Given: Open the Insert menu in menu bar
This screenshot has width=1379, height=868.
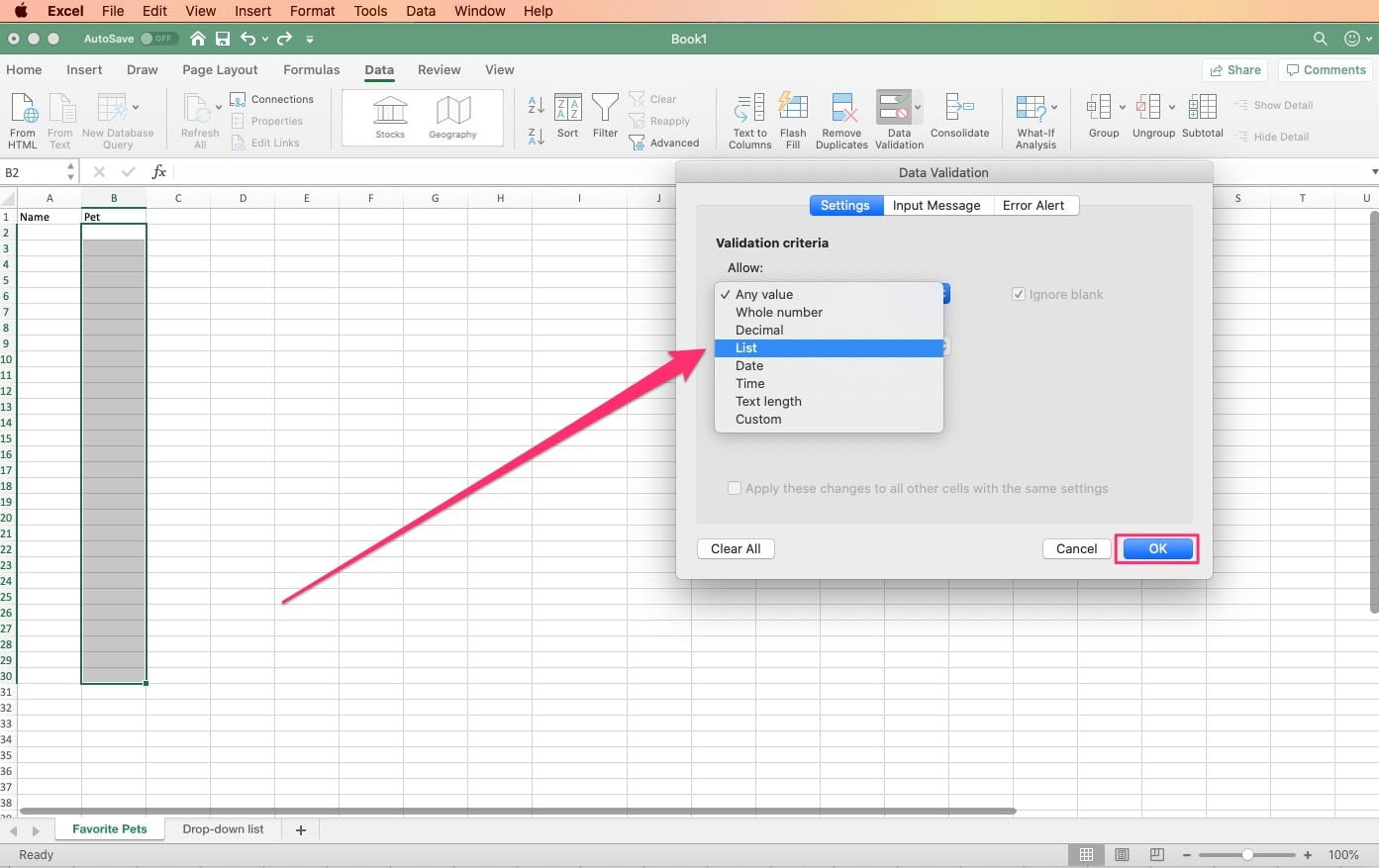Looking at the screenshot, I should (x=252, y=11).
